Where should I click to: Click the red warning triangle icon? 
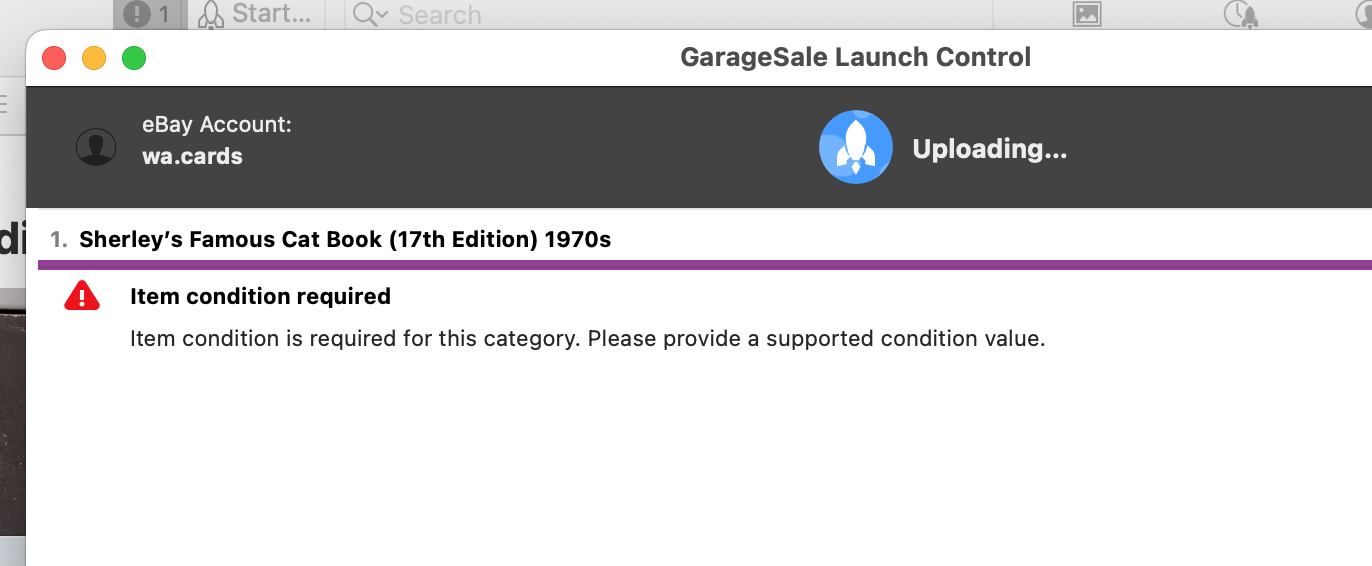82,296
